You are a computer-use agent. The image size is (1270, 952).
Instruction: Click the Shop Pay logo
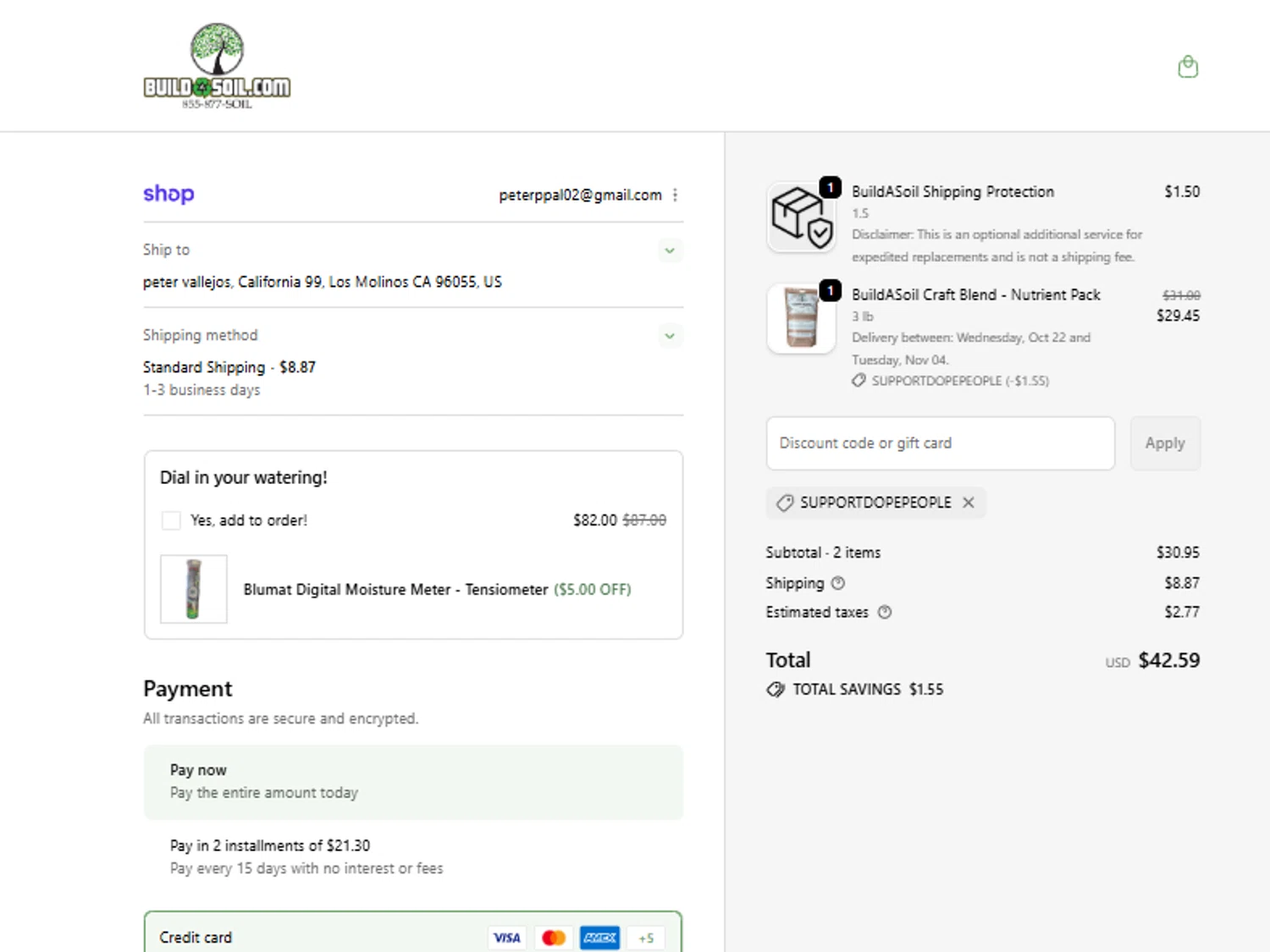[x=168, y=194]
